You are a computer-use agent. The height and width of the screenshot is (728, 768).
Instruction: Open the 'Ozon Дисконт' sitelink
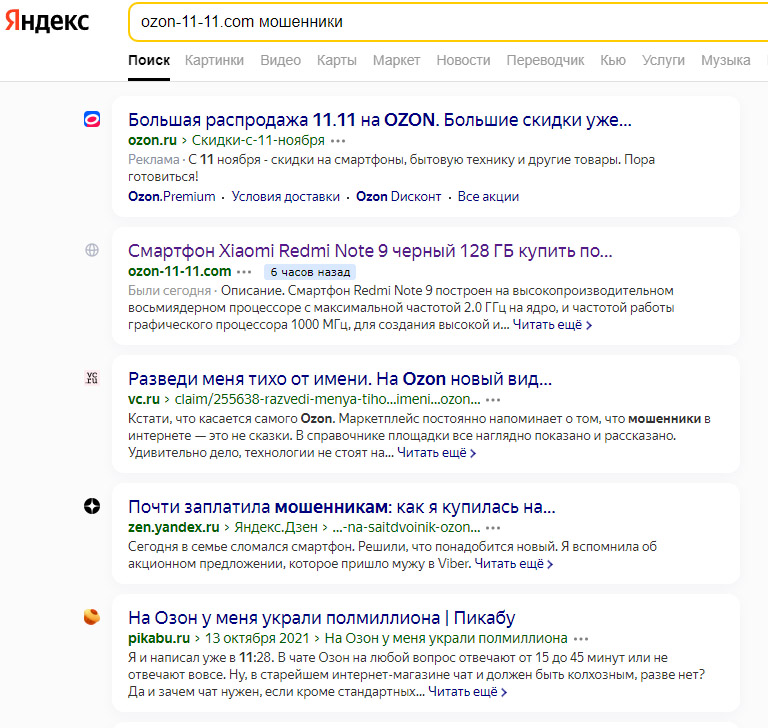(x=398, y=196)
